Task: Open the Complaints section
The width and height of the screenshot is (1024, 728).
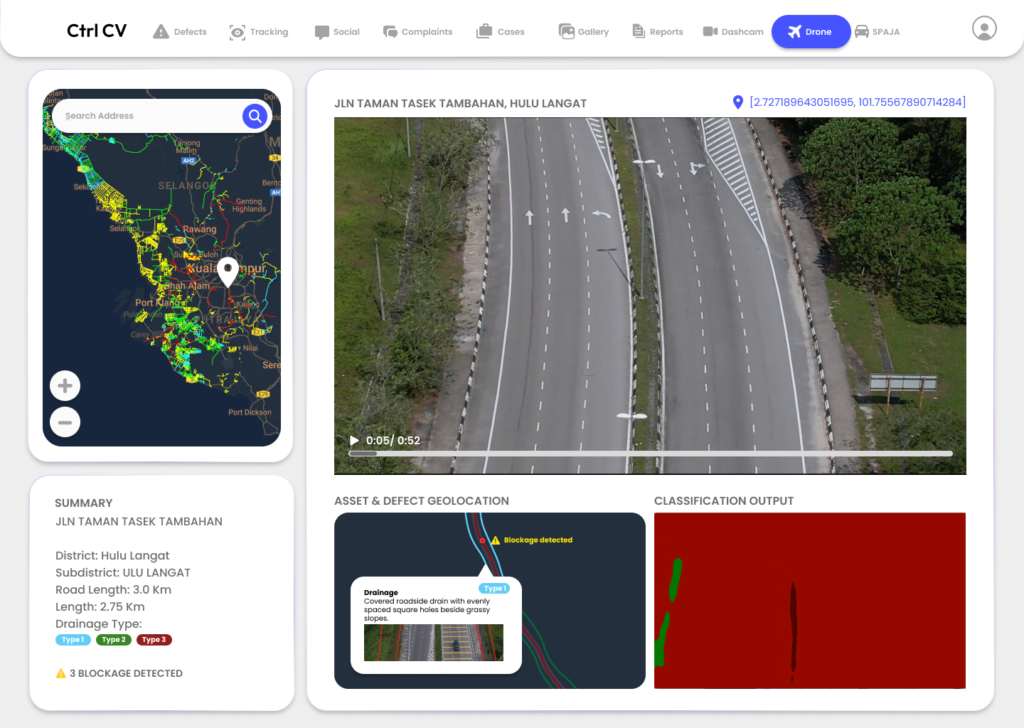Action: click(417, 32)
